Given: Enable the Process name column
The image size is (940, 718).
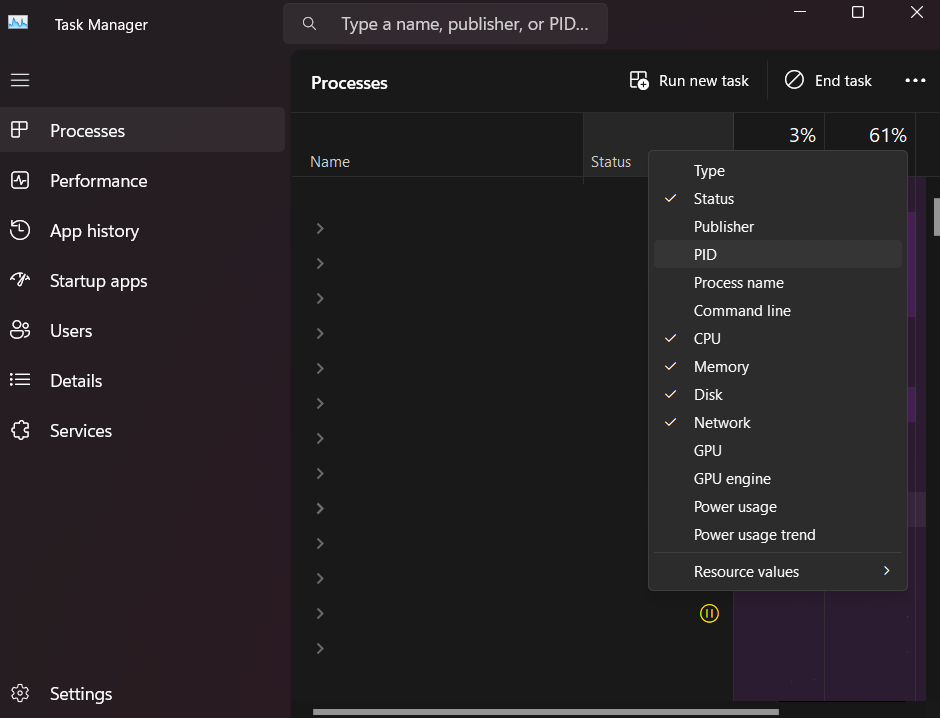Looking at the screenshot, I should pos(778,282).
